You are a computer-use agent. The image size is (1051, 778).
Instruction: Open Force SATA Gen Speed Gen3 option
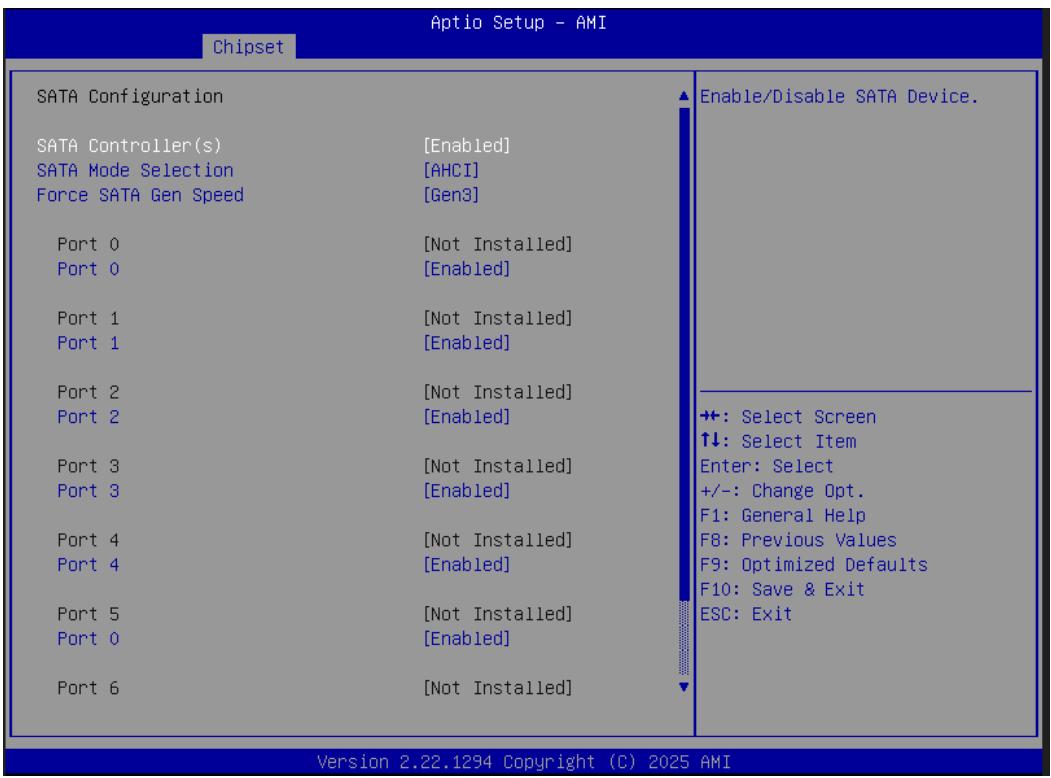451,195
